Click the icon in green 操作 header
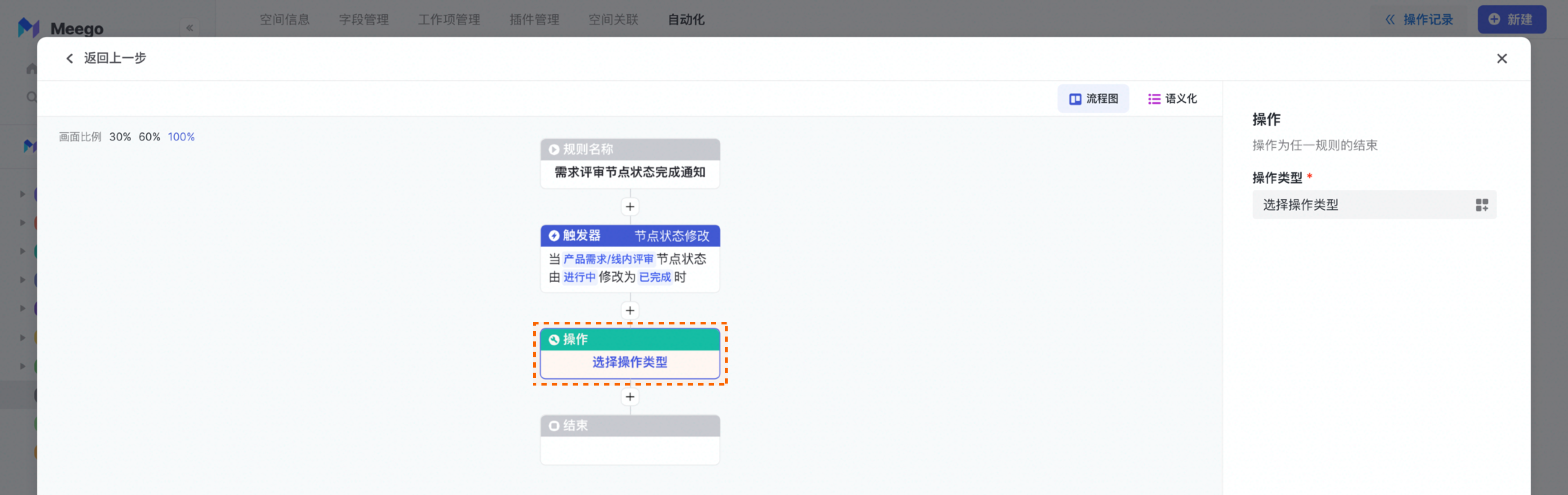The width and height of the screenshot is (1568, 495). [x=554, y=340]
